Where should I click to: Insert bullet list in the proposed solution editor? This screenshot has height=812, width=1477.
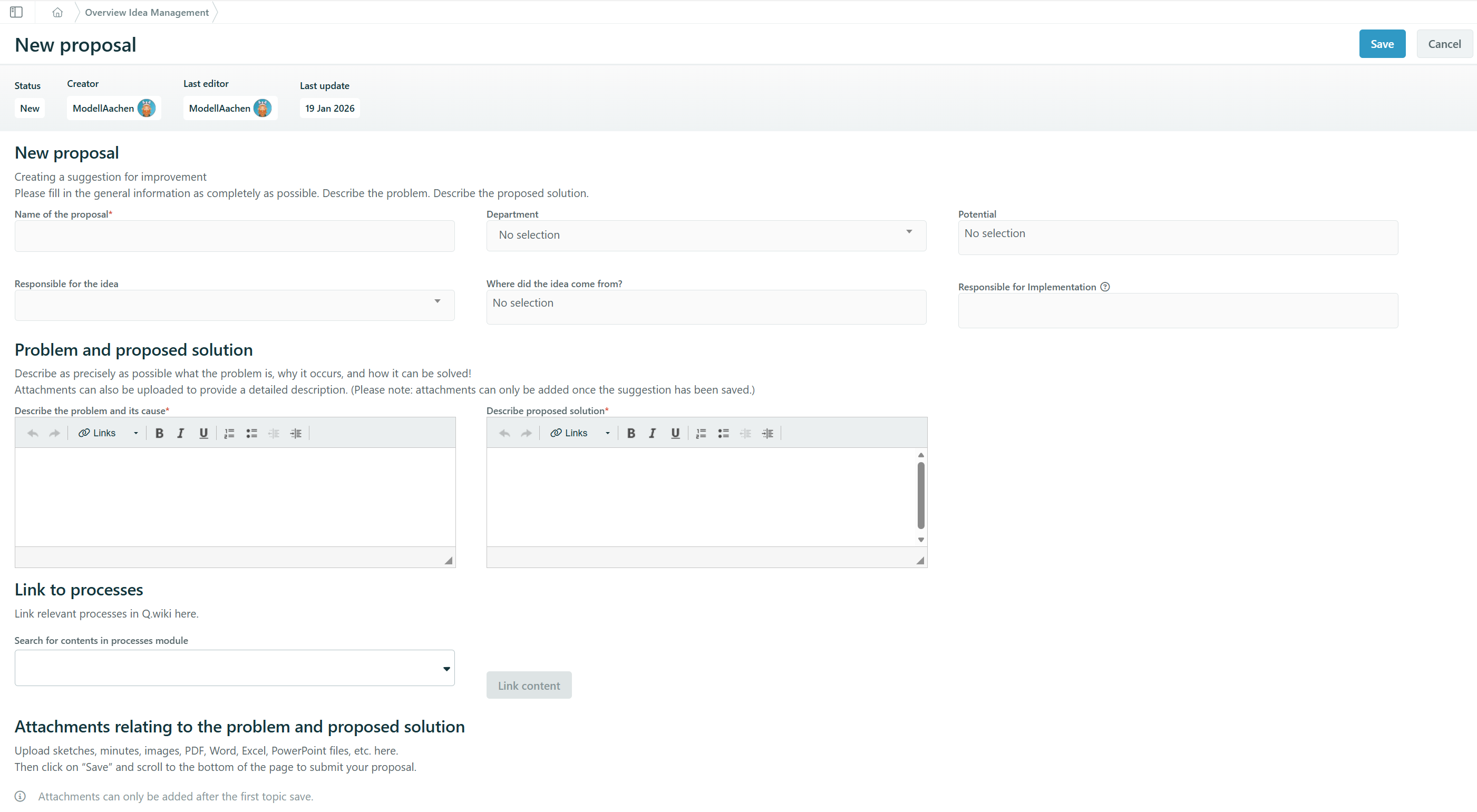click(723, 433)
